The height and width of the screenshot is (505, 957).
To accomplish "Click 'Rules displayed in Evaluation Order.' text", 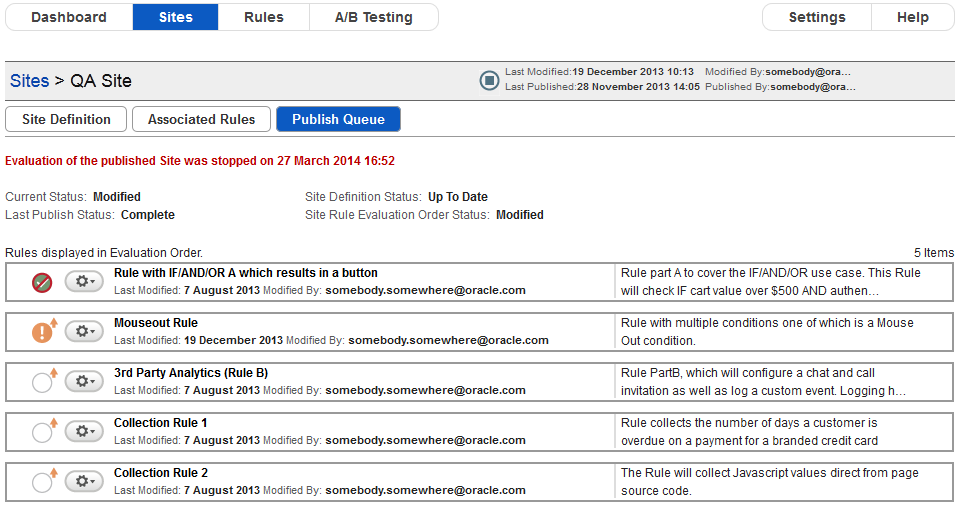I will [104, 253].
